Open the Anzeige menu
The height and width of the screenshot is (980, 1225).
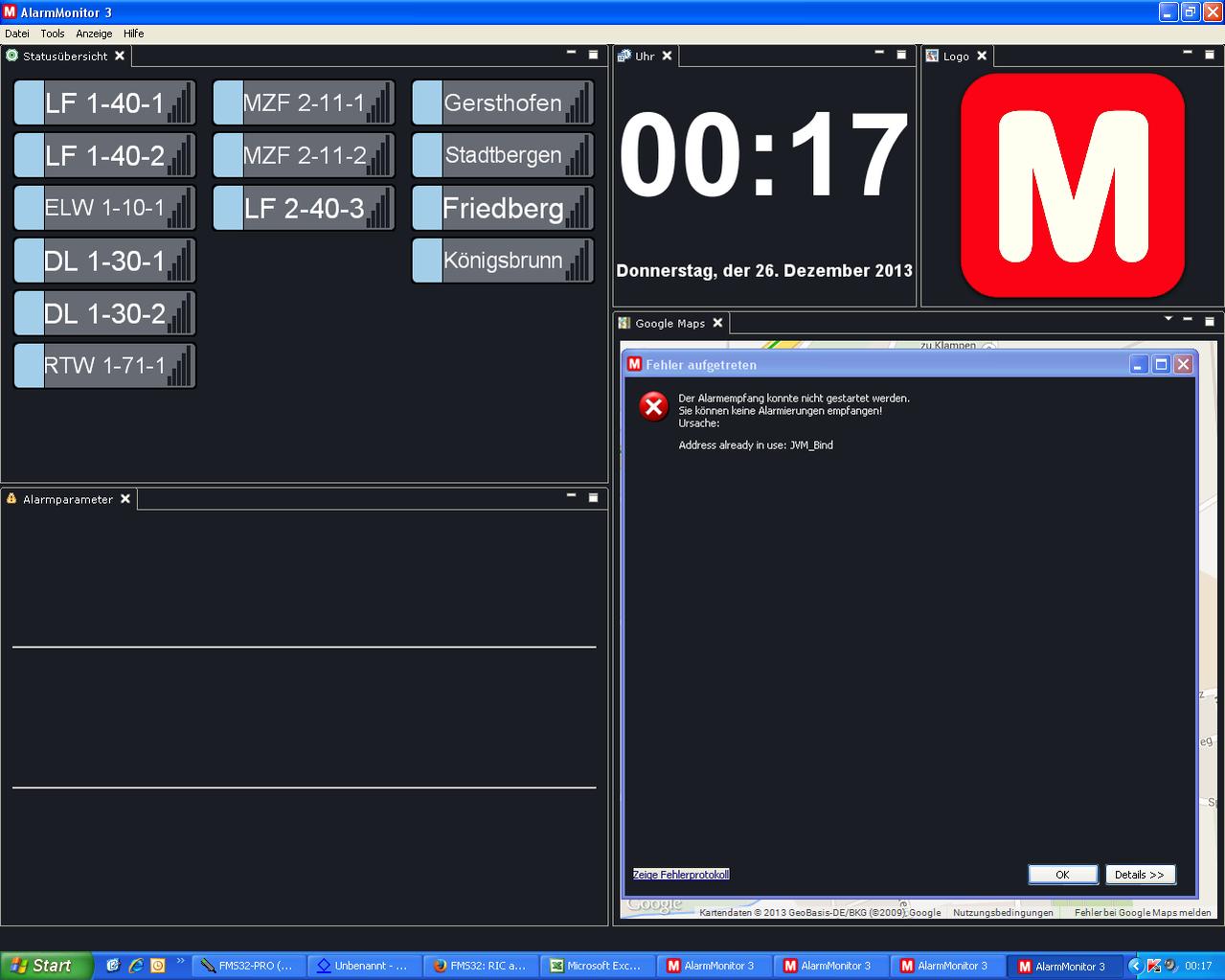(x=94, y=34)
